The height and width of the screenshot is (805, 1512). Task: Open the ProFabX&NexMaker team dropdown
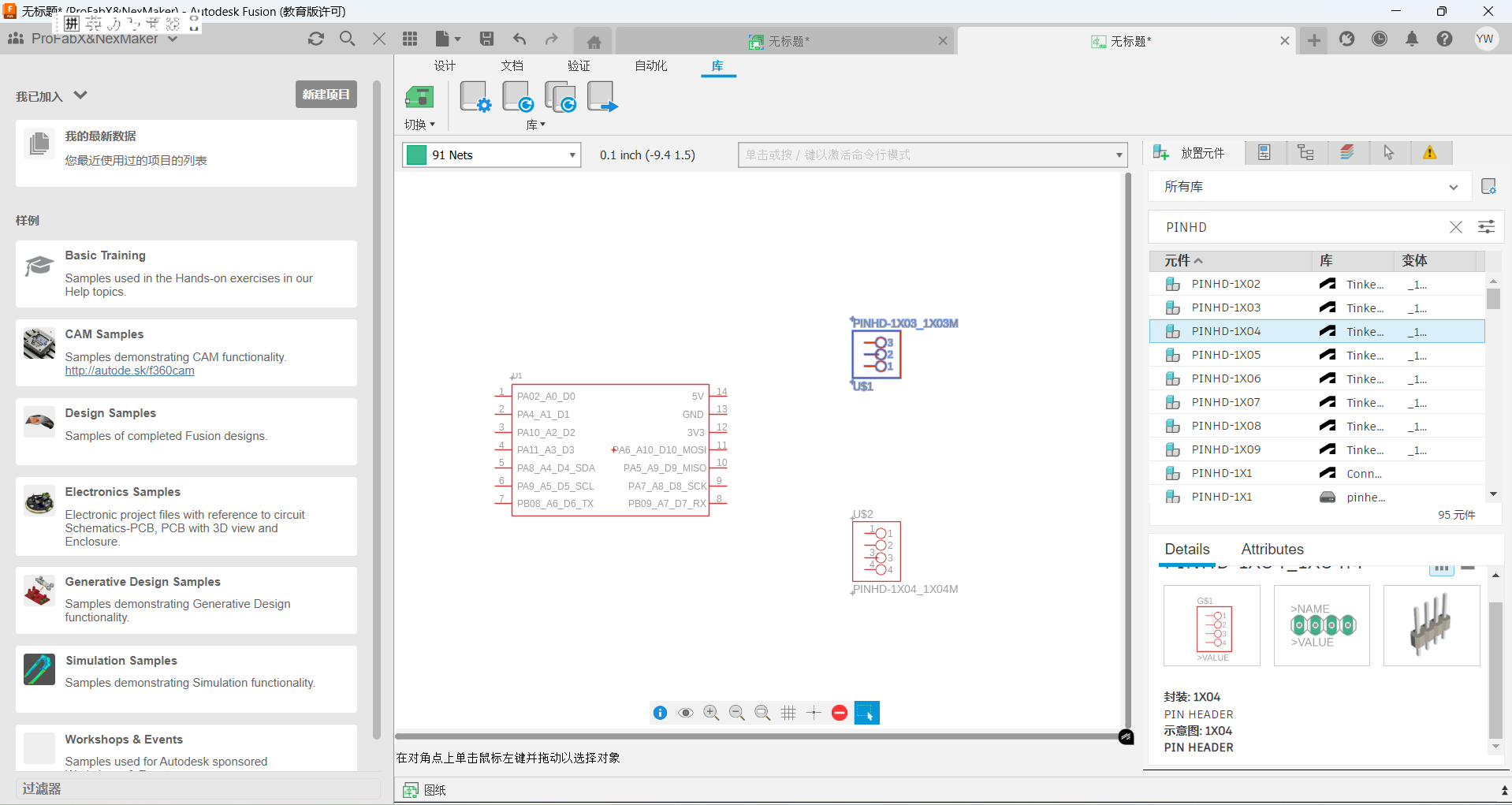pyautogui.click(x=173, y=39)
